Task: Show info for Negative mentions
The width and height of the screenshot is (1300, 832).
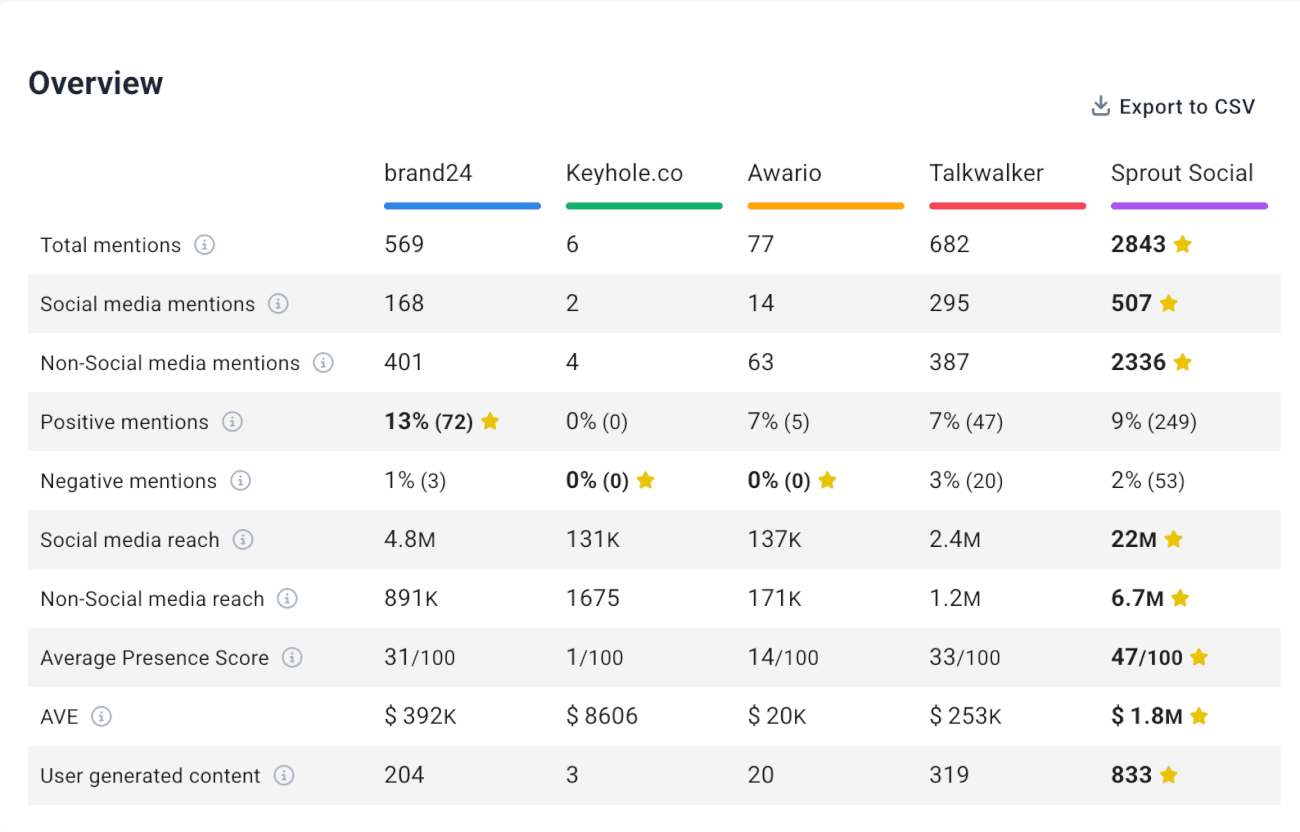Action: 240,481
